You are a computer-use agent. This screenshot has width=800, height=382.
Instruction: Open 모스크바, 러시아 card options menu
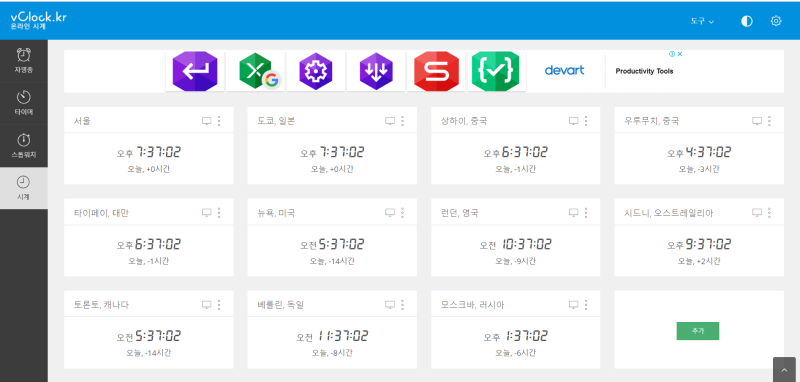click(x=586, y=304)
